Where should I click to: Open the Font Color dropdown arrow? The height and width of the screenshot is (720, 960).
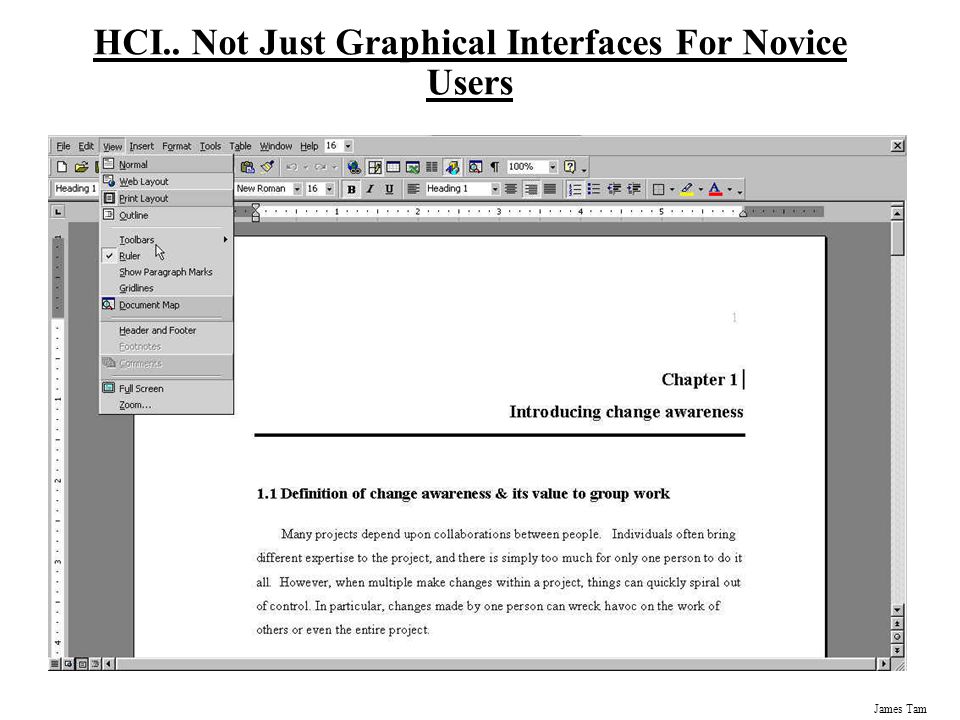(730, 190)
